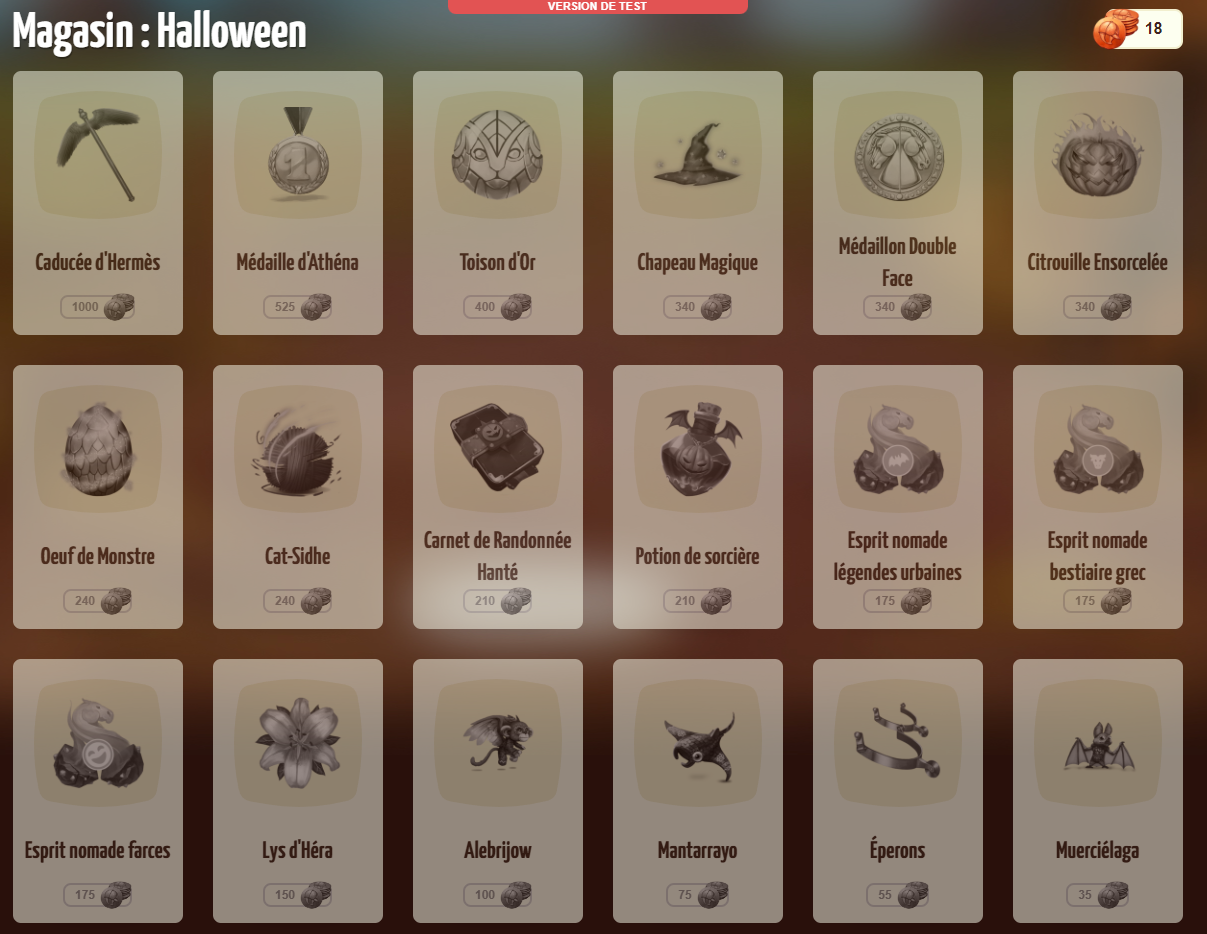
Task: Select the Esprit nomade bestiaire grec thumbnail
Action: 1098,449
